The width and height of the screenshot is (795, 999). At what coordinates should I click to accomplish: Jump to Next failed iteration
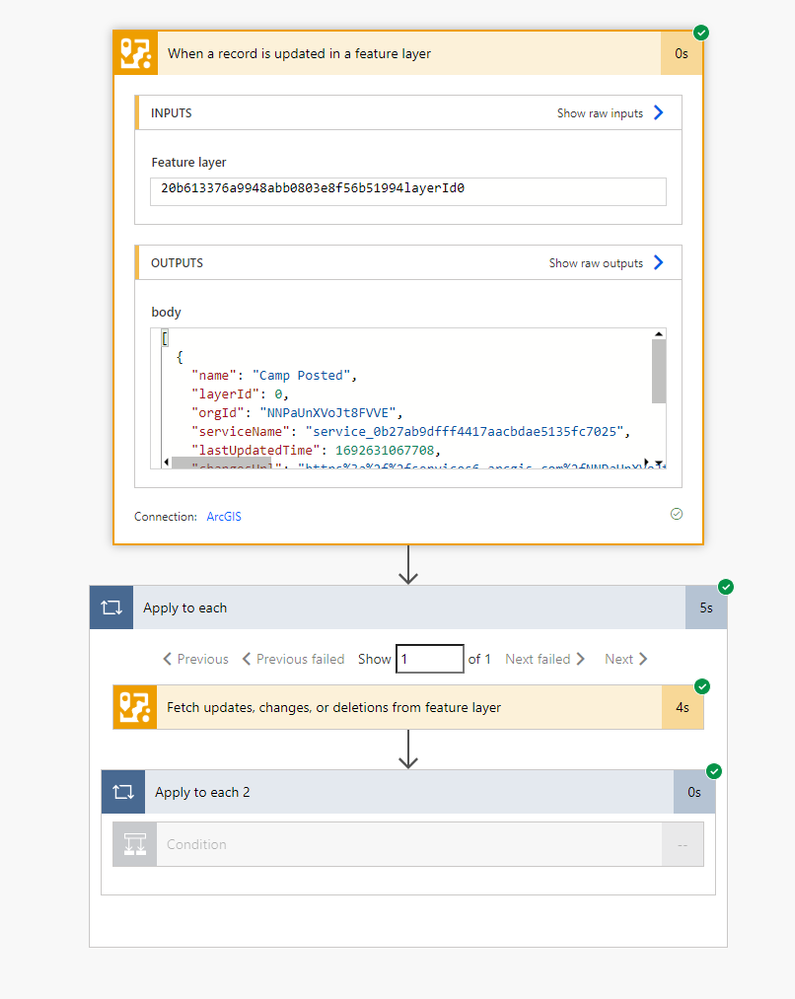pyautogui.click(x=545, y=659)
